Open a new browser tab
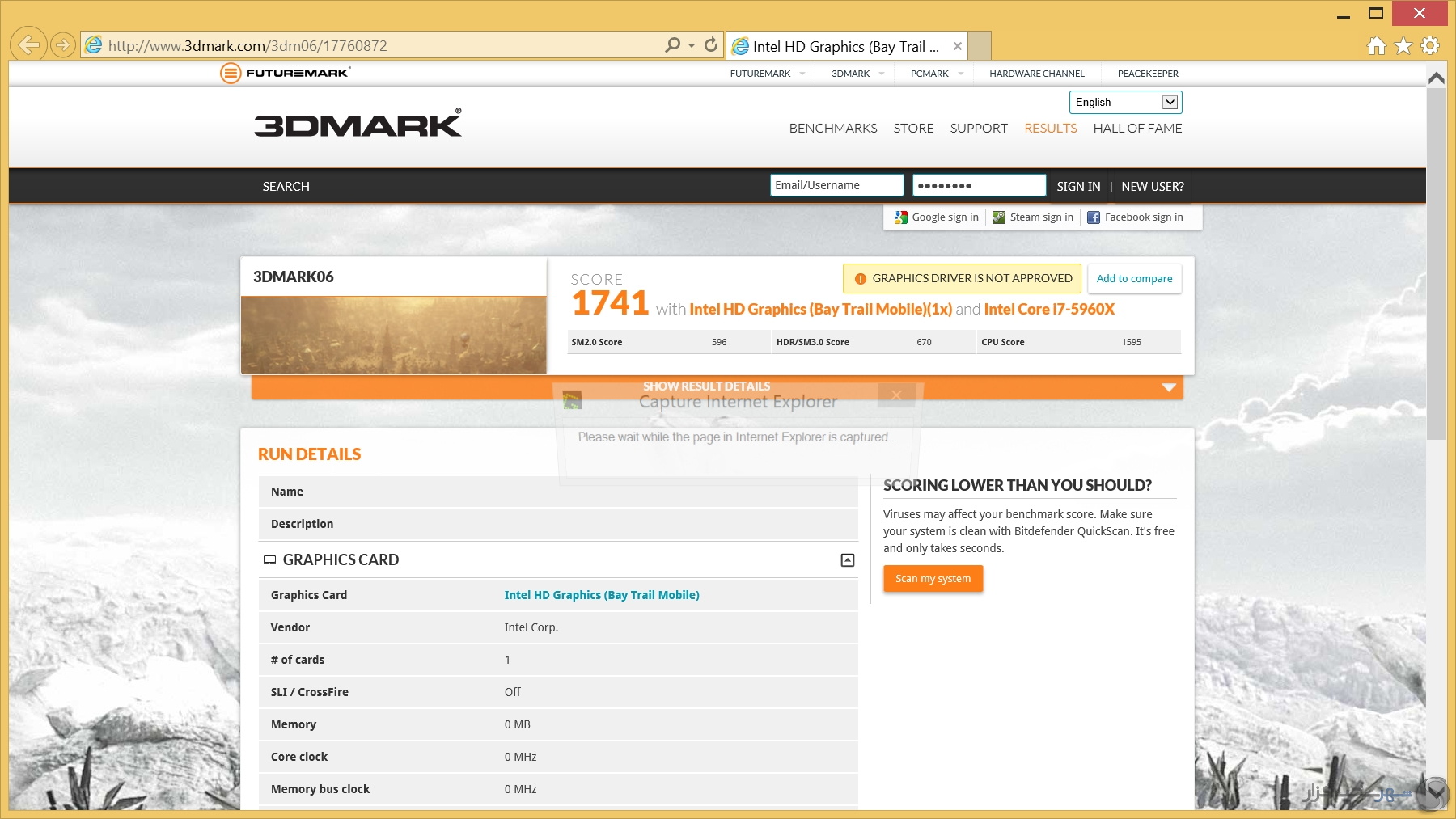The height and width of the screenshot is (819, 1456). click(980, 46)
